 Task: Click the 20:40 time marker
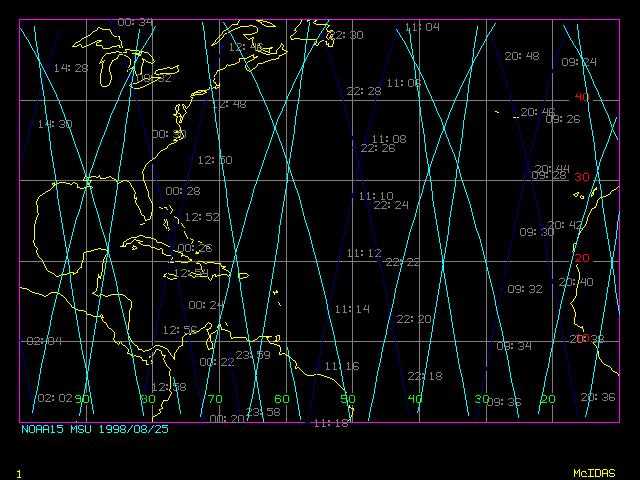(576, 282)
